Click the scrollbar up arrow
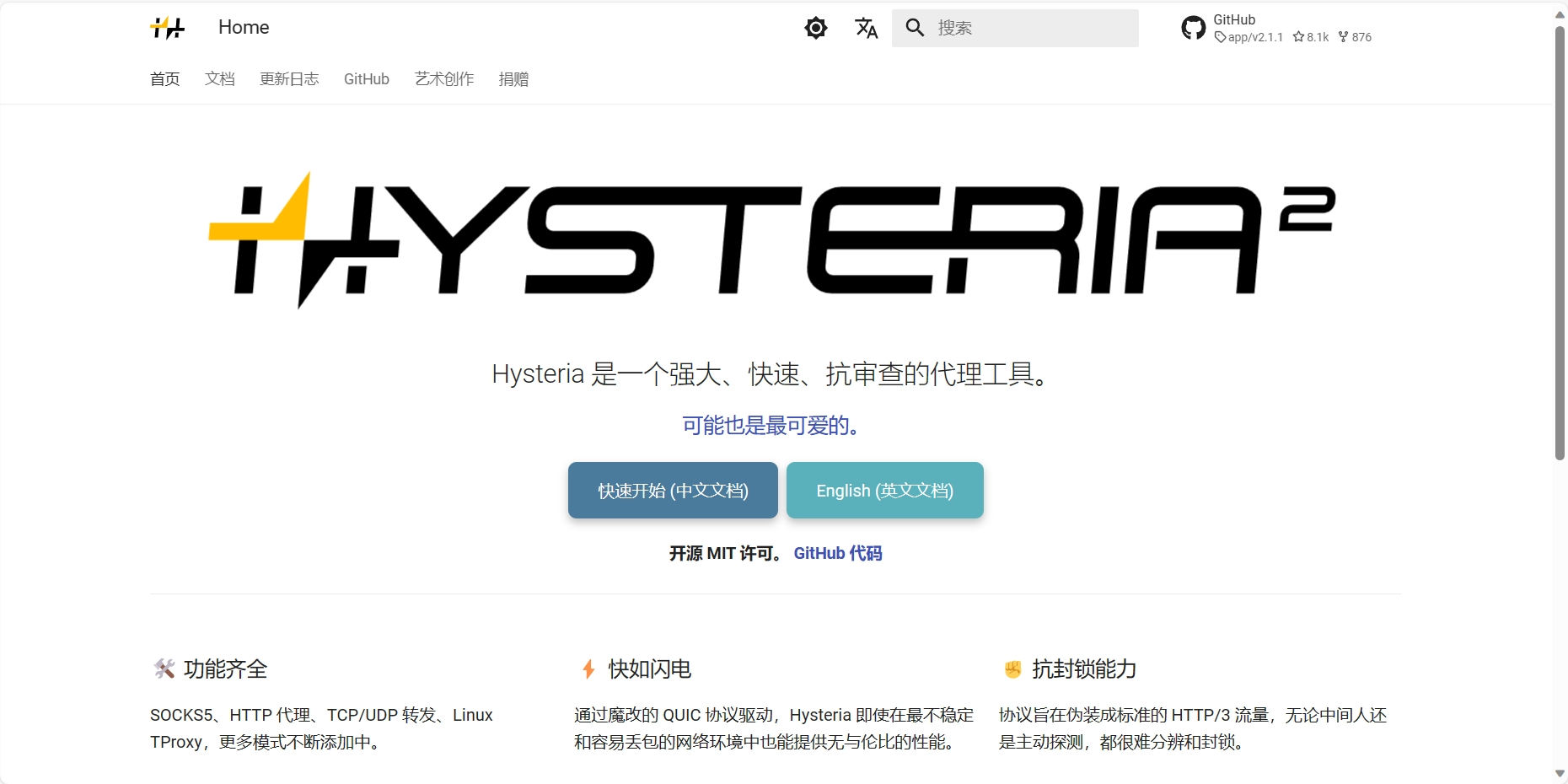The width and height of the screenshot is (1568, 784). click(x=1560, y=13)
